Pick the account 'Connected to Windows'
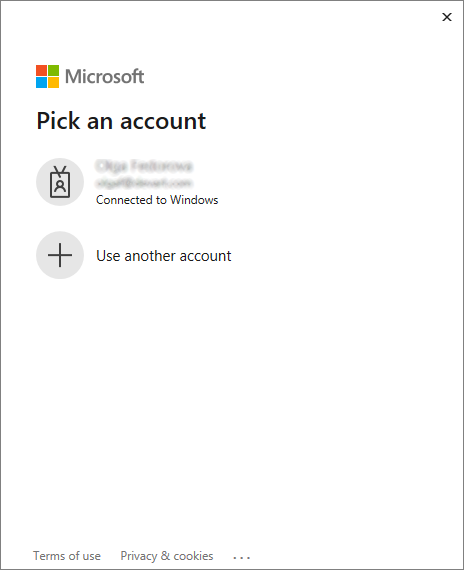Image resolution: width=464 pixels, height=570 pixels. point(157,200)
